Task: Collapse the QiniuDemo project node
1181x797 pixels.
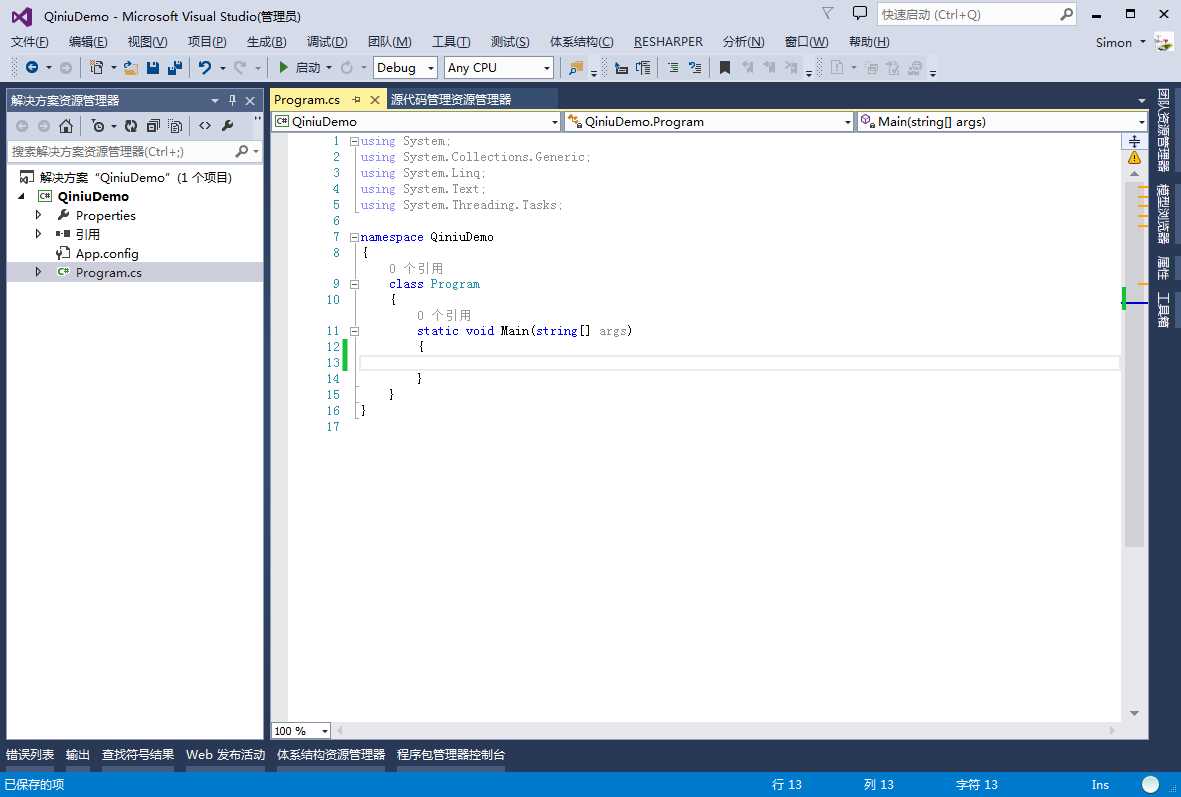Action: coord(21,196)
